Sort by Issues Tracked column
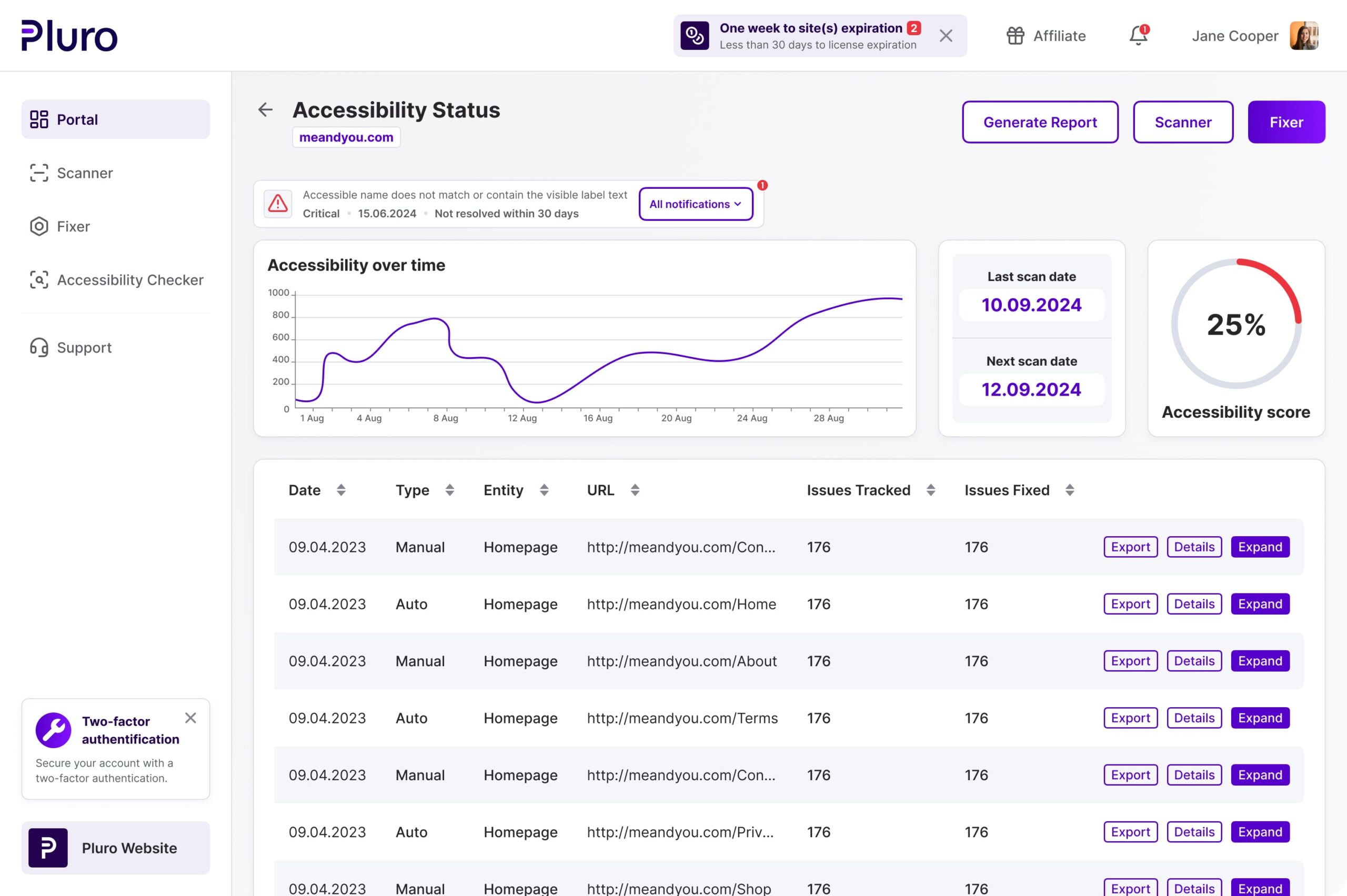 click(930, 490)
